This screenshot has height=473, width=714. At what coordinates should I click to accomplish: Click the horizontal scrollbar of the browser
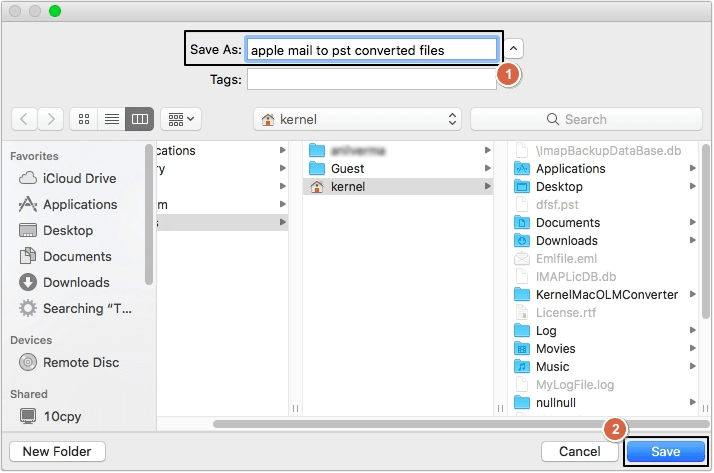461,424
